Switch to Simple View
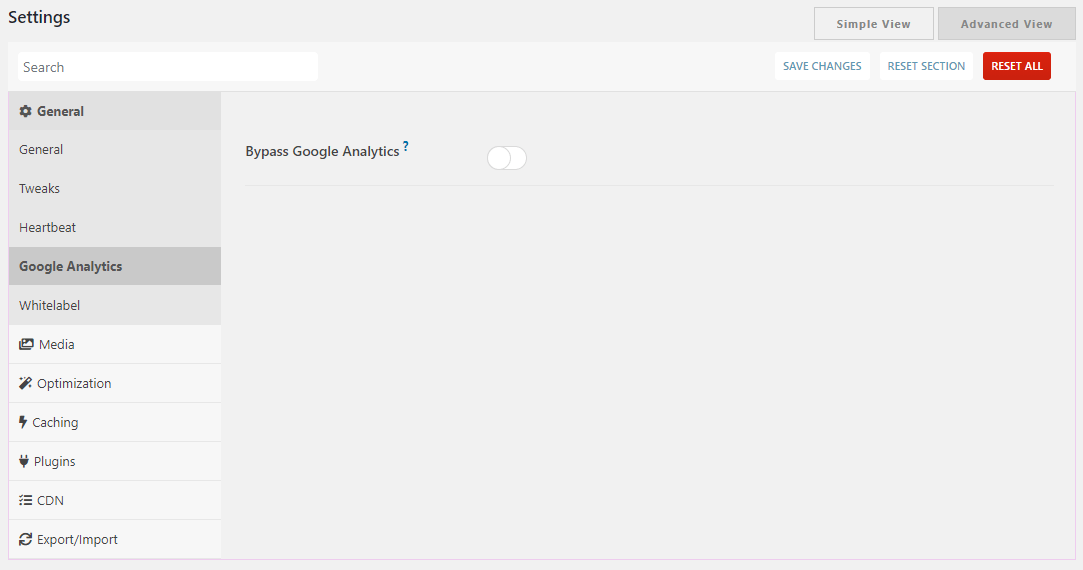The width and height of the screenshot is (1083, 570). tap(873, 24)
